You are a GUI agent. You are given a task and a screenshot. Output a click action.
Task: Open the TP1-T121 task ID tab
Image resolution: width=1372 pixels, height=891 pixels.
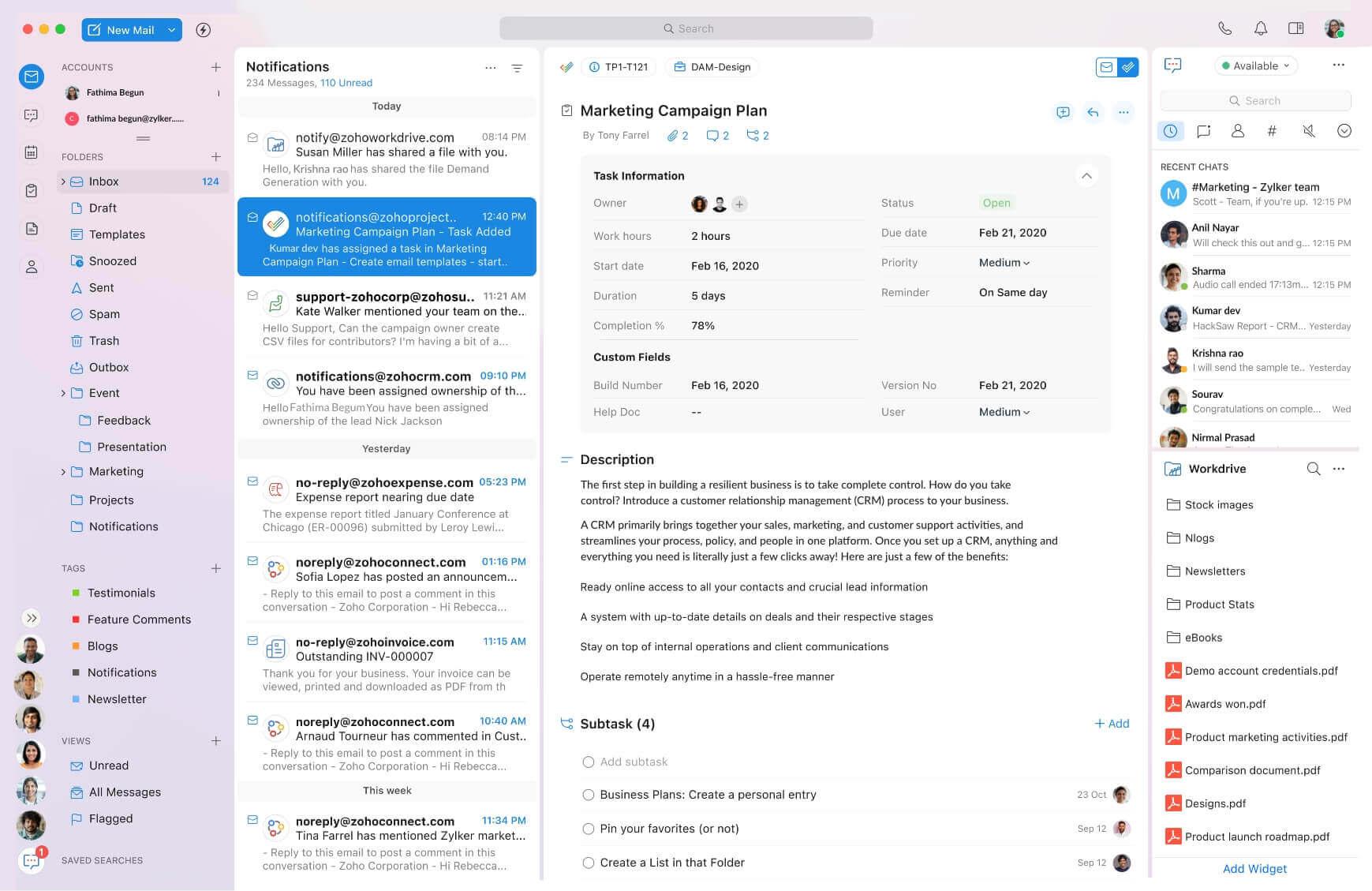619,67
